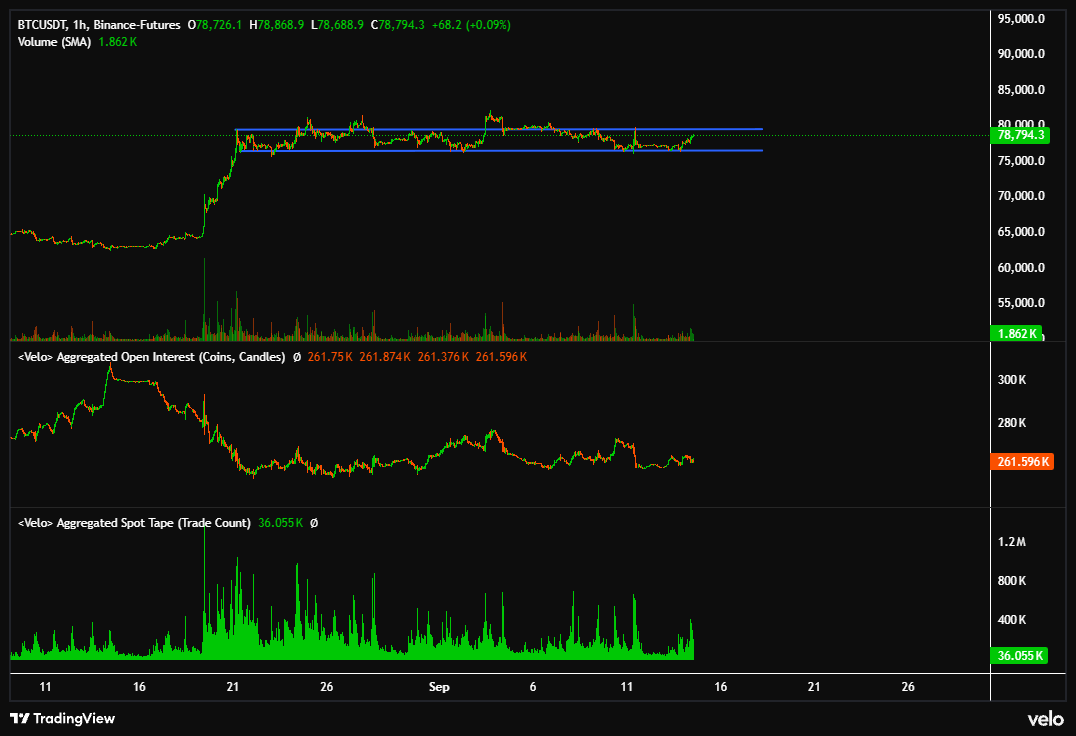This screenshot has height=736, width=1076.
Task: Click the orange 261.596K price scale tag
Action: click(1022, 462)
